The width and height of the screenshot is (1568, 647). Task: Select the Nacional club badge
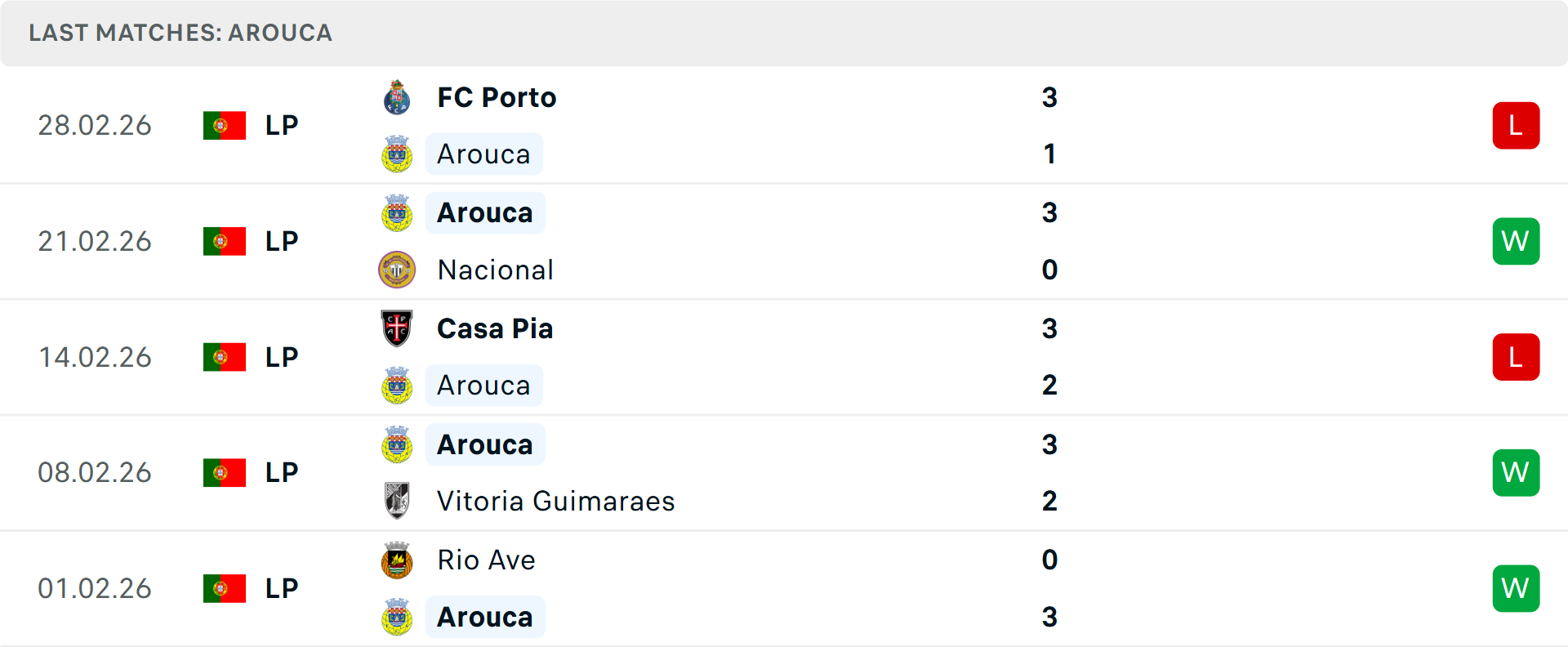click(397, 270)
